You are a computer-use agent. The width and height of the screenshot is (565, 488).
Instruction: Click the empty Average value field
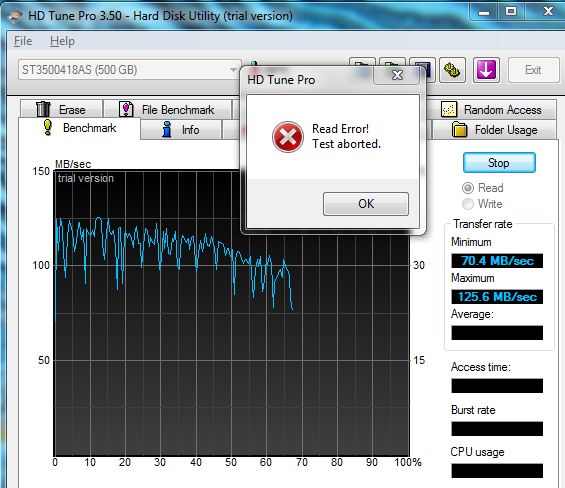point(497,333)
